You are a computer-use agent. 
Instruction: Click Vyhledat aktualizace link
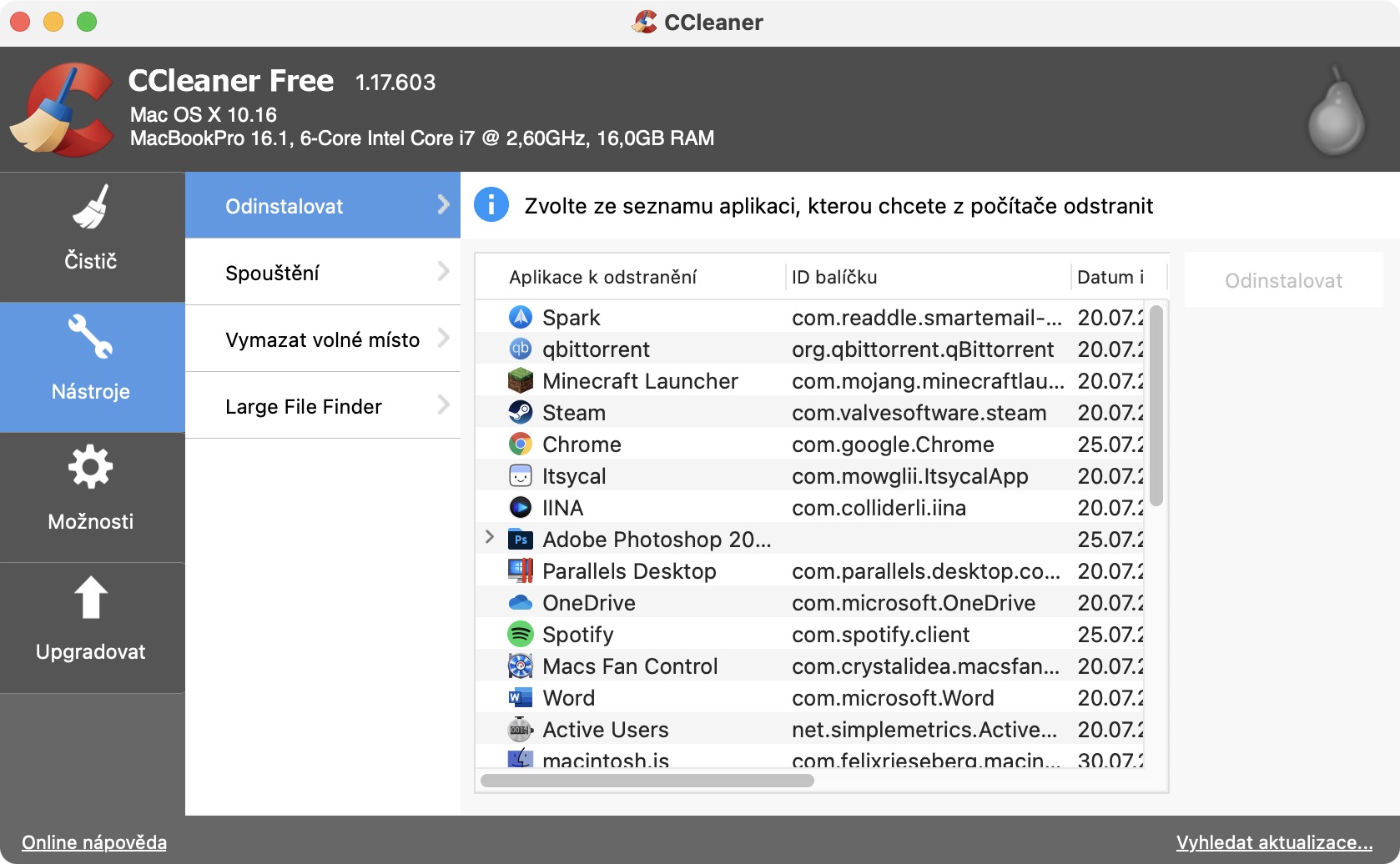tap(1274, 842)
